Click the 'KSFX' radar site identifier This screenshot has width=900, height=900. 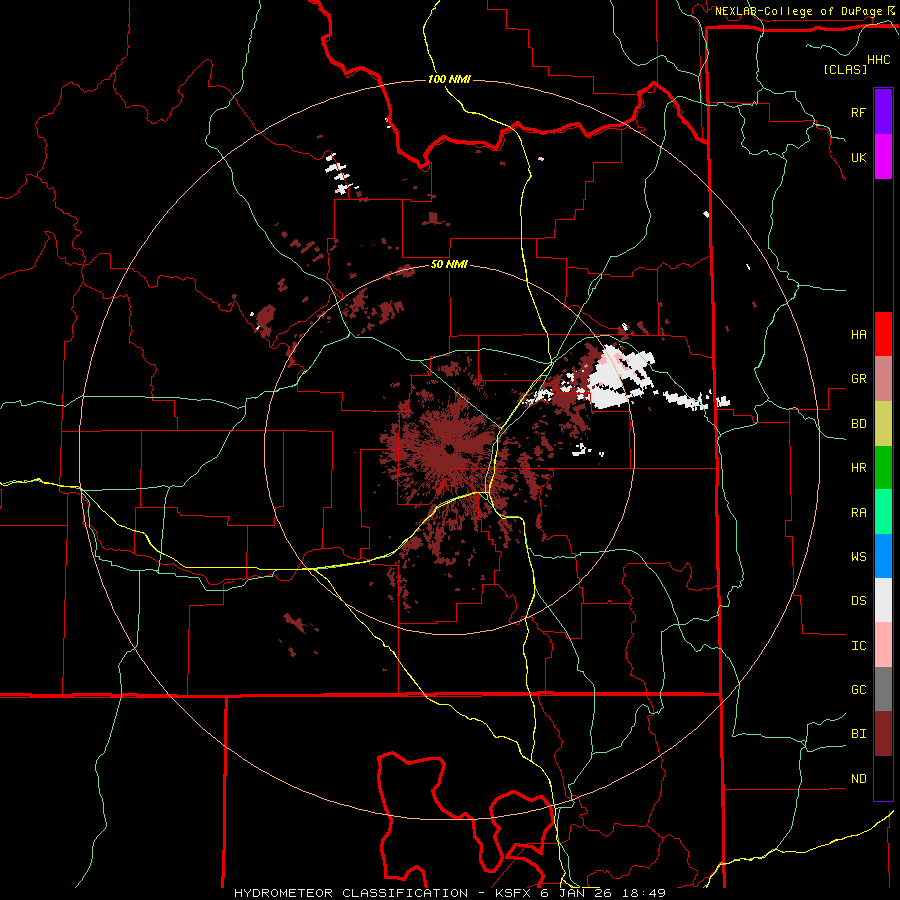pyautogui.click(x=514, y=893)
